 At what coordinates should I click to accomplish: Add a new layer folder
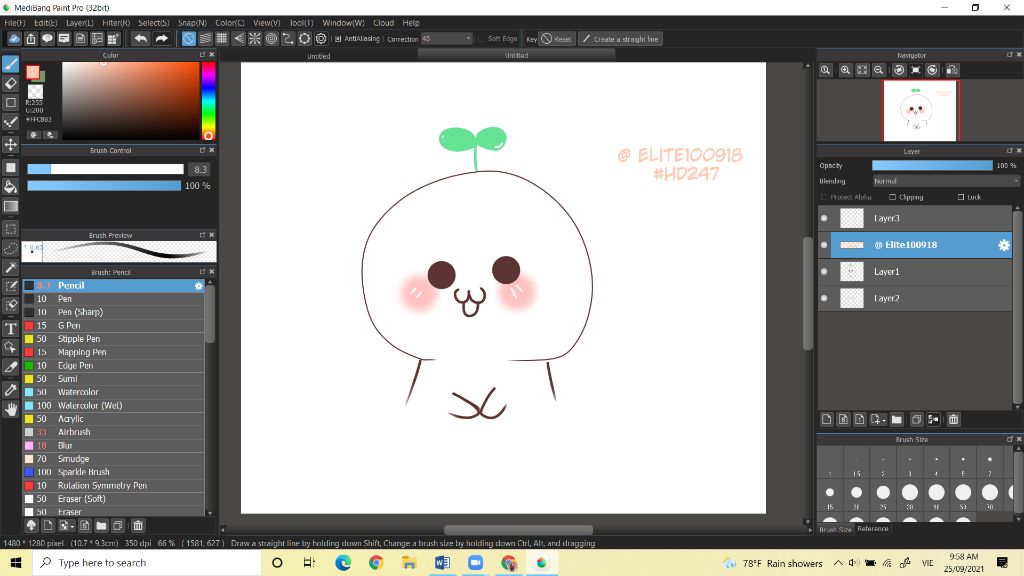click(896, 419)
